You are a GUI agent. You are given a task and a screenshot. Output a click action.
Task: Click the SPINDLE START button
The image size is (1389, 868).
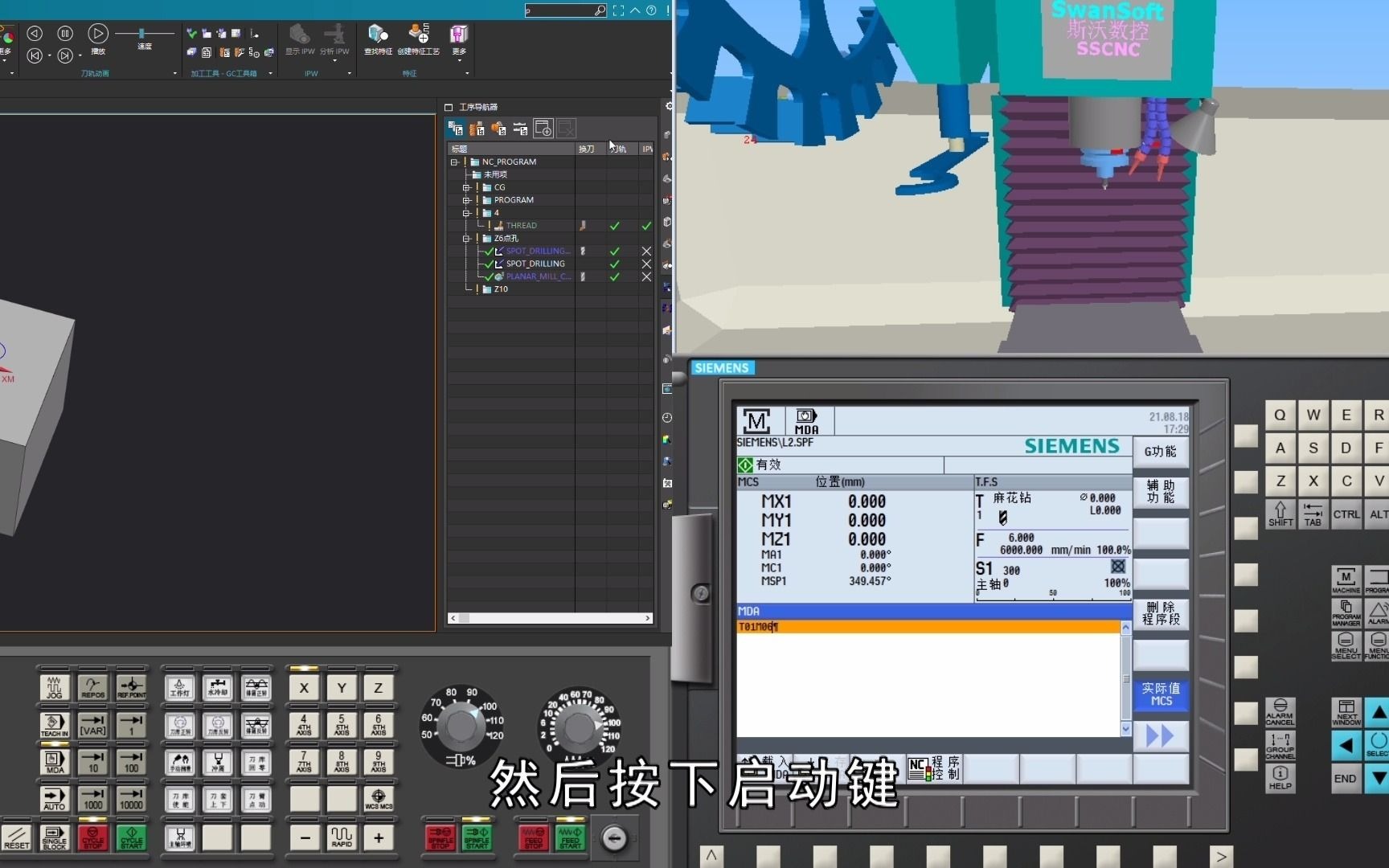(477, 837)
